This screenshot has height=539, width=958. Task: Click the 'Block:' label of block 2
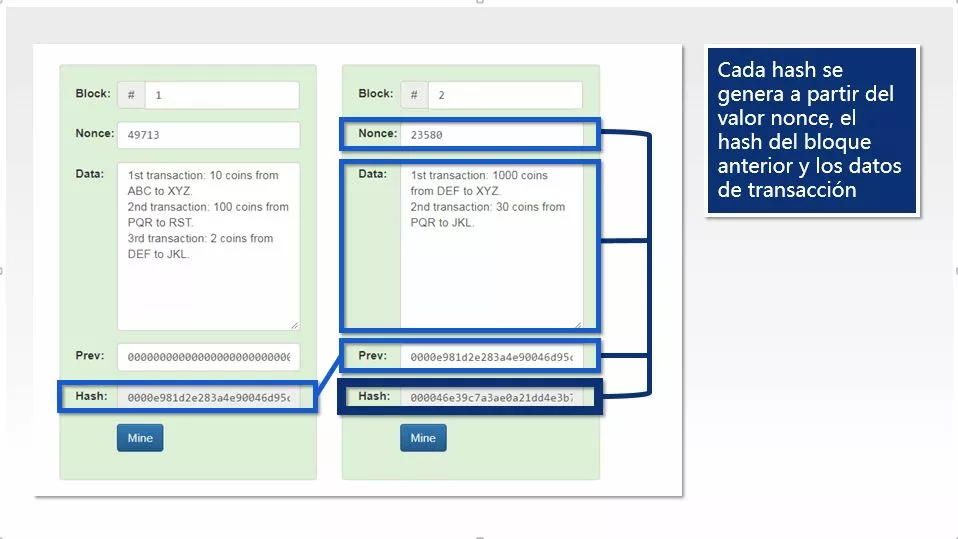tap(376, 94)
